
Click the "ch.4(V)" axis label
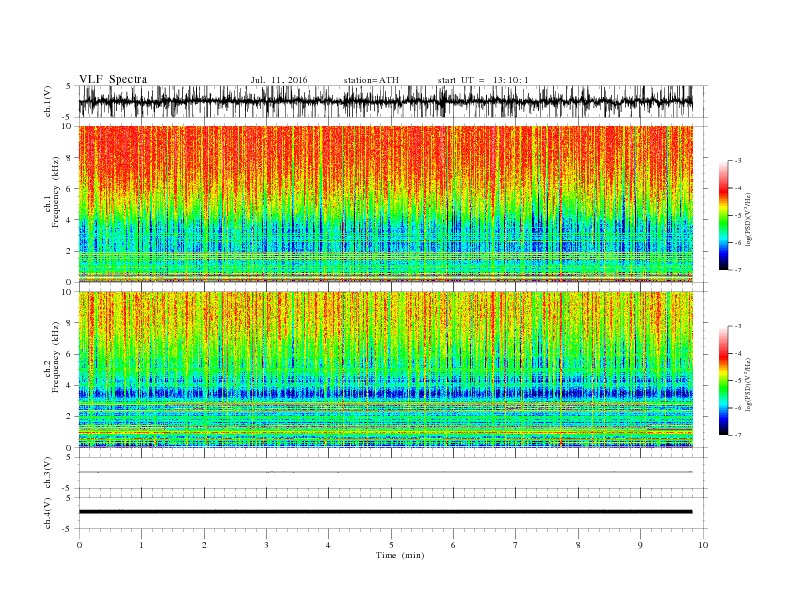point(48,513)
